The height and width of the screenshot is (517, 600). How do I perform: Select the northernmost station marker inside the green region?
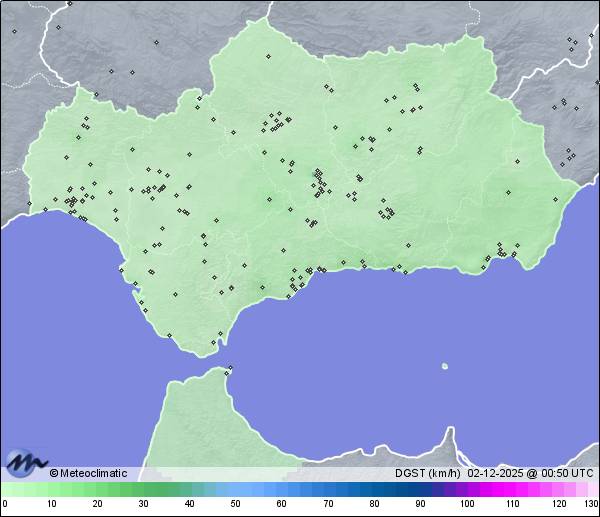(x=267, y=56)
